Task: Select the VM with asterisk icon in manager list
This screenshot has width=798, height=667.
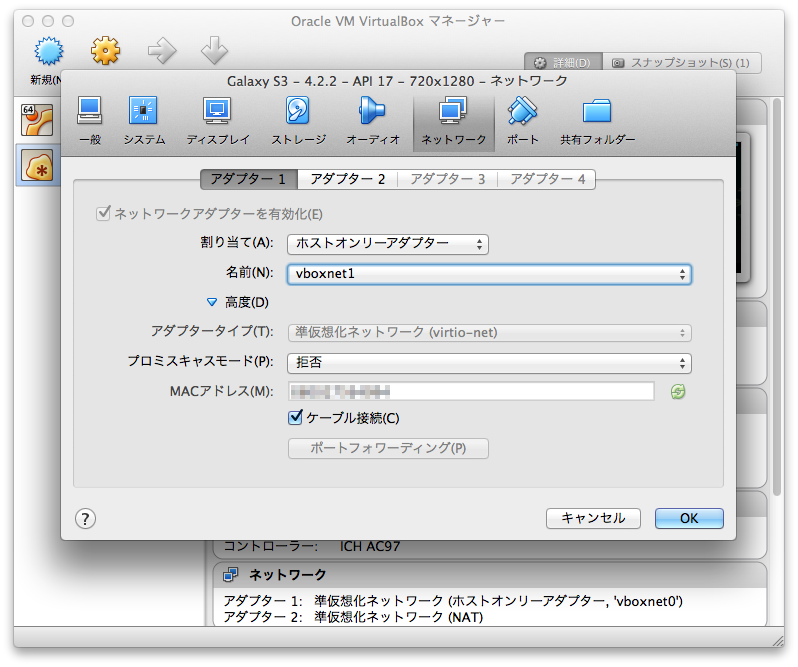Action: pyautogui.click(x=37, y=166)
